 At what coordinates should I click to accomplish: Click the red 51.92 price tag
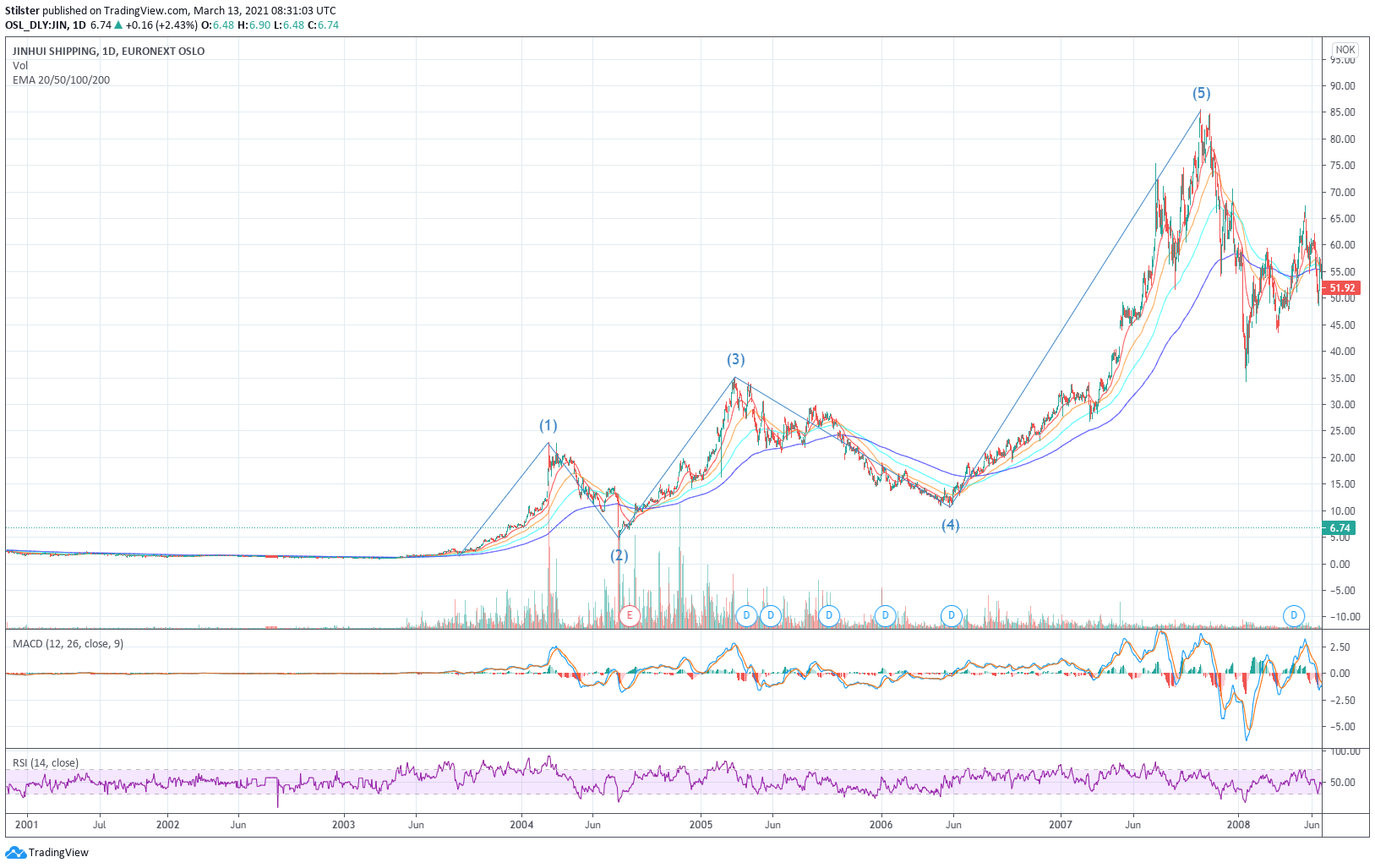tap(1341, 288)
